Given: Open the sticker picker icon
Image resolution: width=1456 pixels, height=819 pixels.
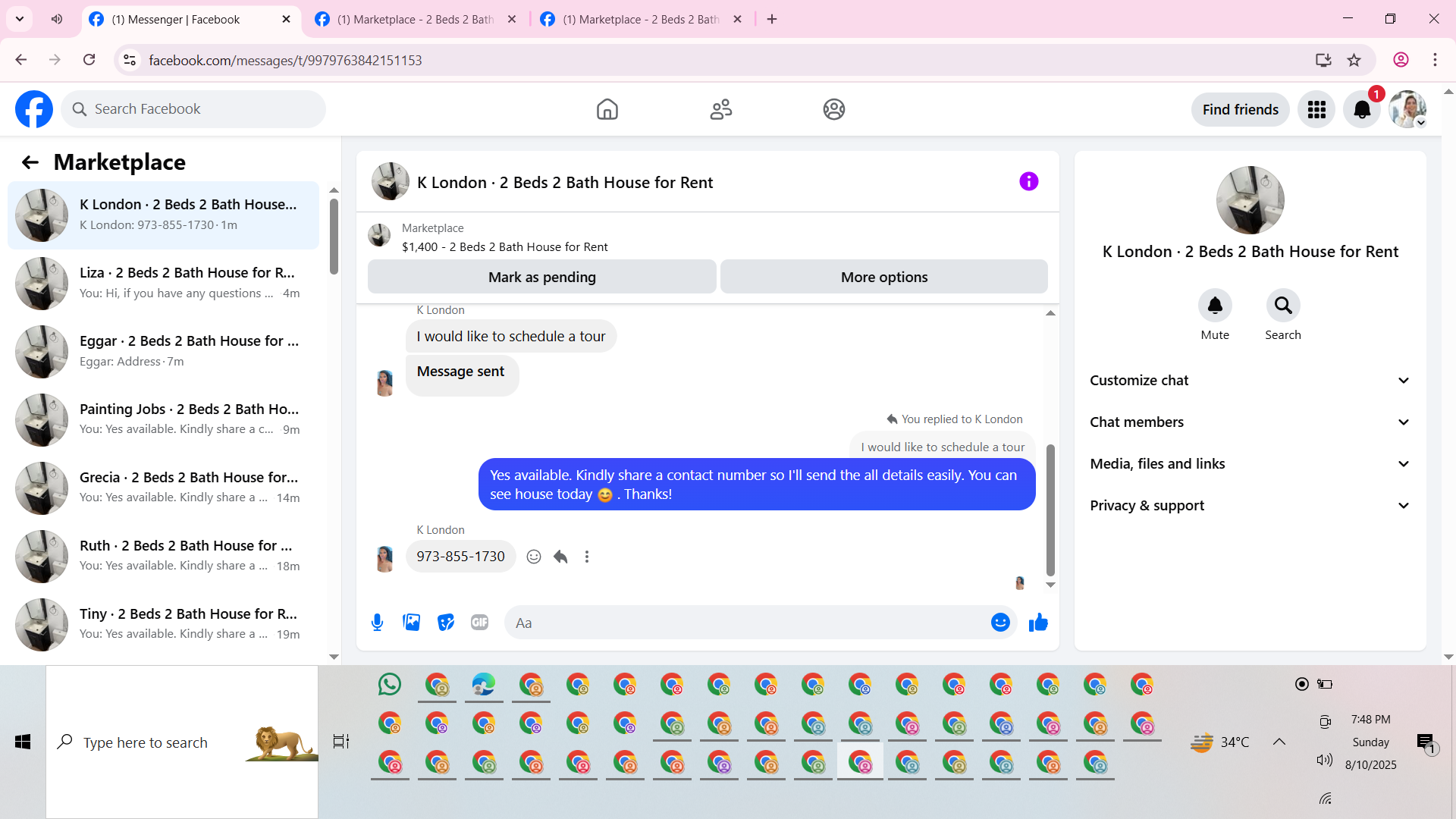Looking at the screenshot, I should click(446, 623).
